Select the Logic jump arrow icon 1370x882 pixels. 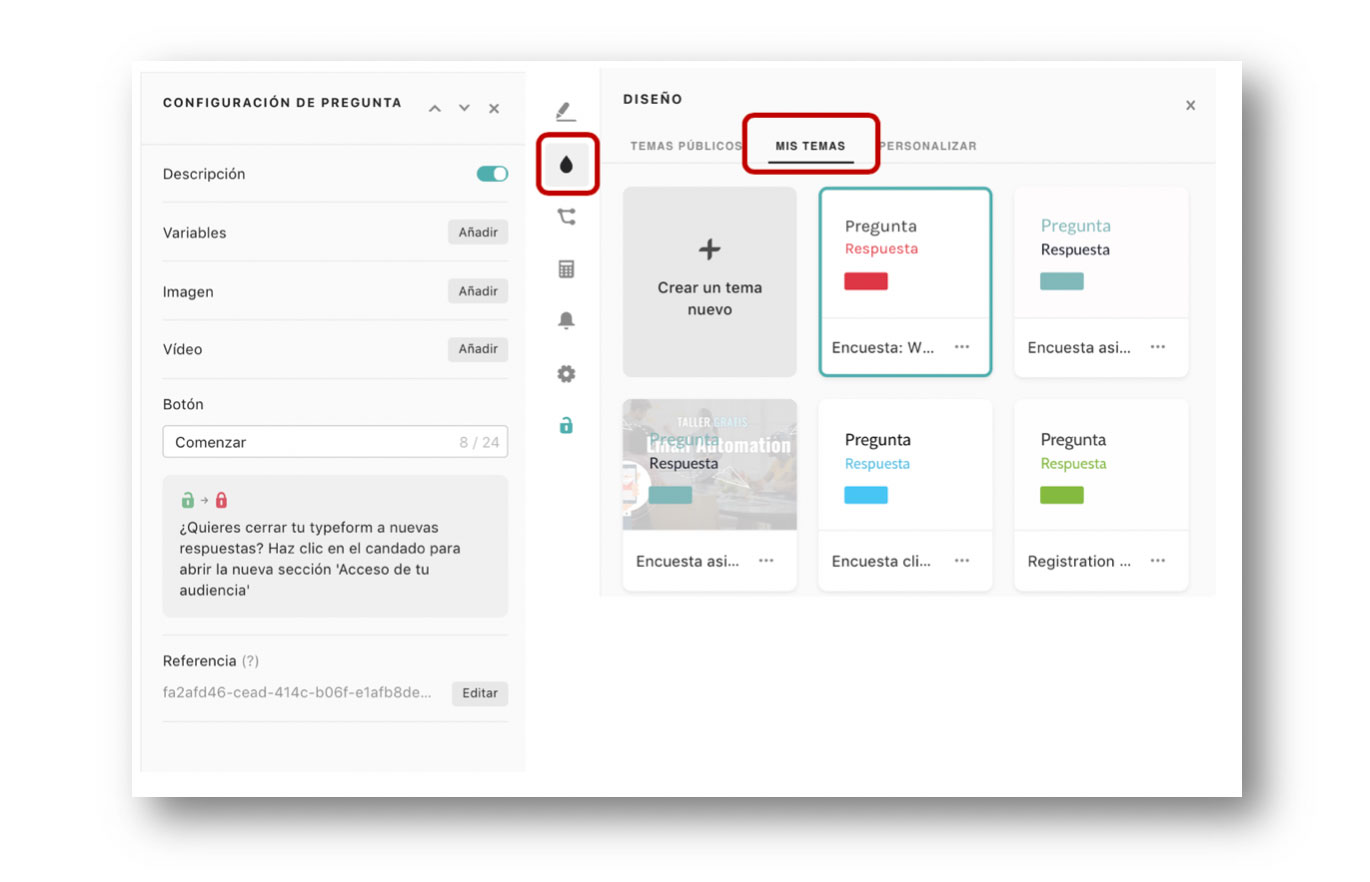click(x=566, y=215)
